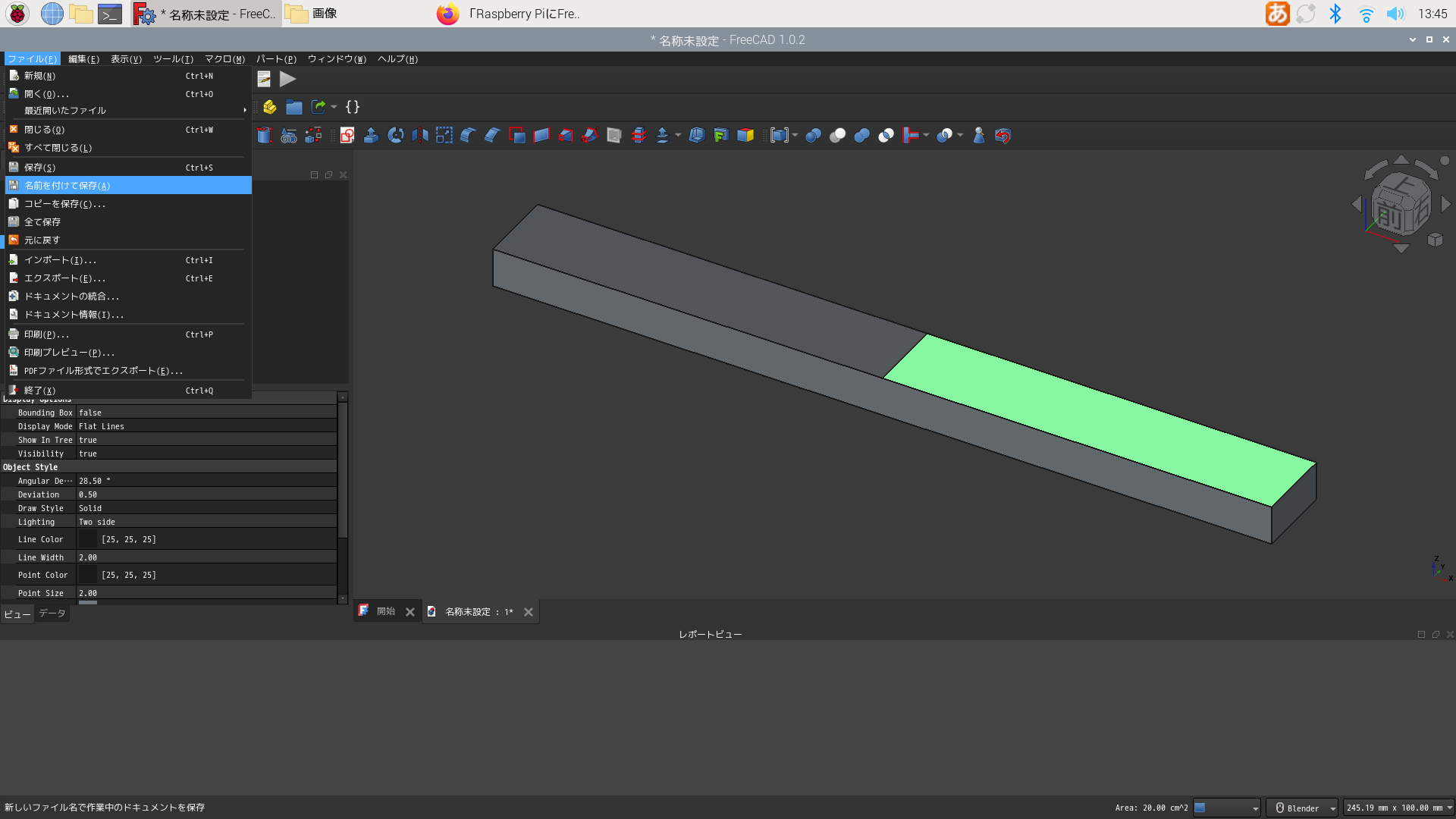Click the Mirror tool icon
1456x819 pixels.
click(x=419, y=136)
